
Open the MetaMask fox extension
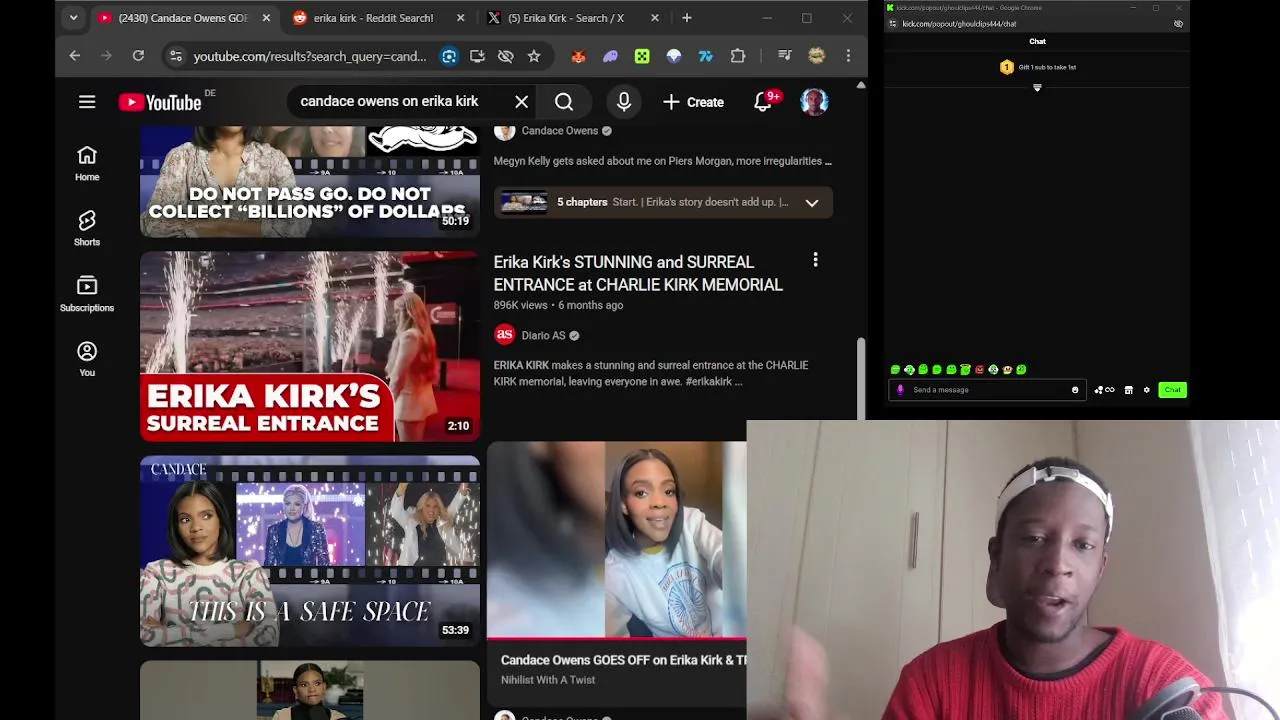pos(578,56)
